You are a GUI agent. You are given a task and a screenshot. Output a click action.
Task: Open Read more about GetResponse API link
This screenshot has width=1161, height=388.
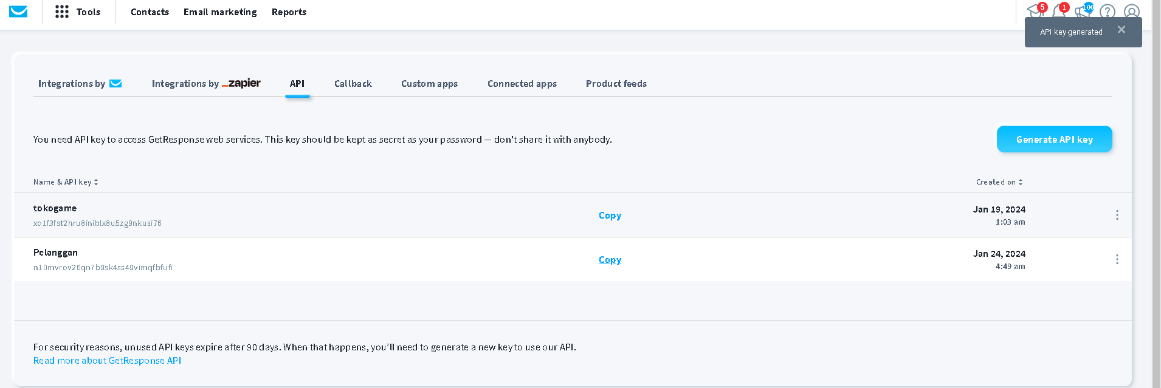coord(107,361)
